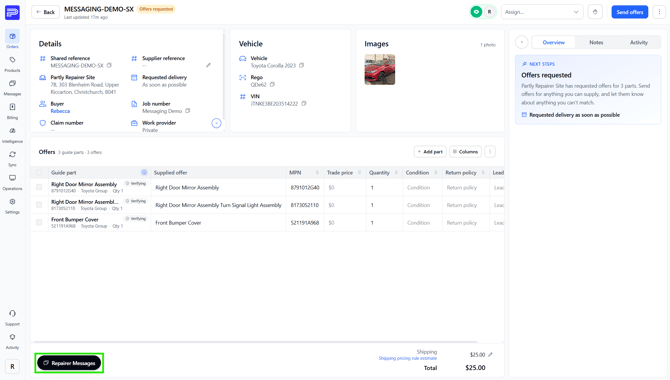Click the offers table horizontal scrollbar

click(x=255, y=342)
